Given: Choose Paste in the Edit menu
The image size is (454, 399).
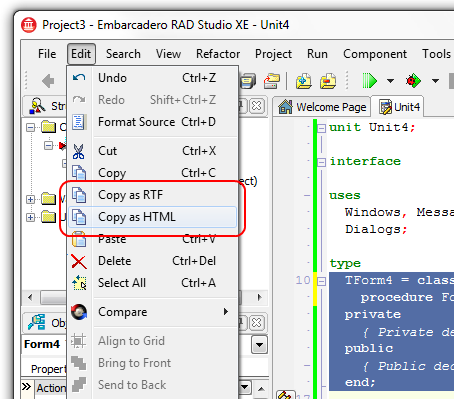Looking at the screenshot, I should pos(153,239).
